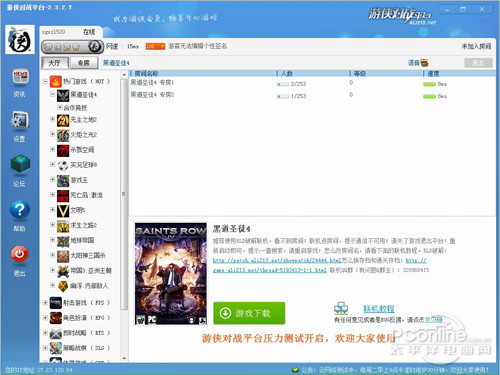500x375 pixels.
Task: Click the Saints Row IV cover image
Action: pos(171,274)
